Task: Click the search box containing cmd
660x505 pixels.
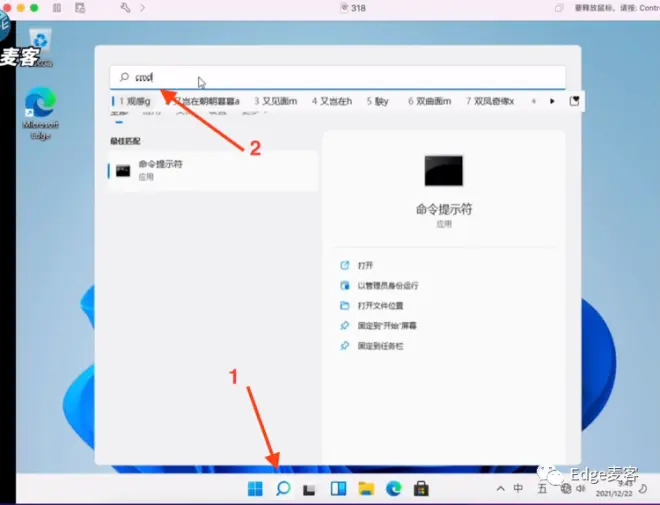Action: click(x=337, y=77)
